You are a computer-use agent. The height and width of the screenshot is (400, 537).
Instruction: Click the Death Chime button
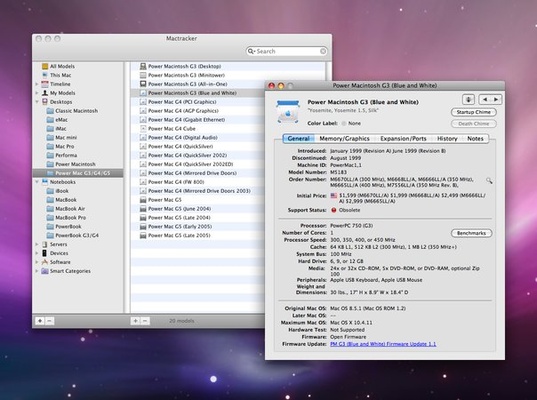pyautogui.click(x=474, y=124)
